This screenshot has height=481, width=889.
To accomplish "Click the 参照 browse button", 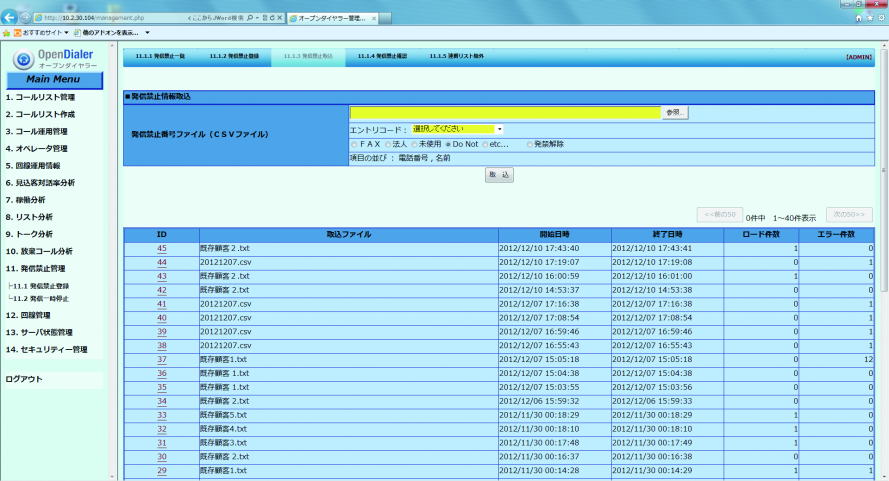I will (675, 113).
